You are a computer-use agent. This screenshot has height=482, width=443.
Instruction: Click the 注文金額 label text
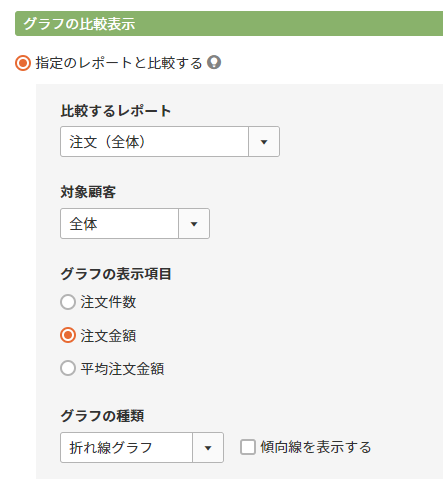click(x=108, y=335)
